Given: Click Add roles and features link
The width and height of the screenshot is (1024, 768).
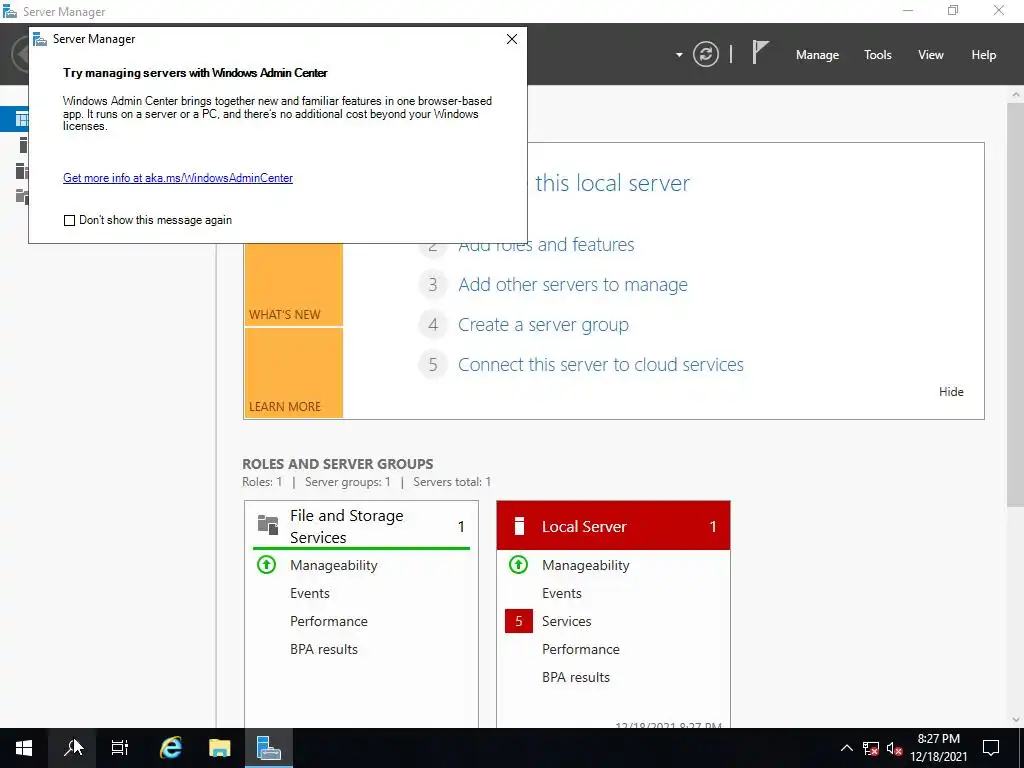Looking at the screenshot, I should [x=547, y=246].
